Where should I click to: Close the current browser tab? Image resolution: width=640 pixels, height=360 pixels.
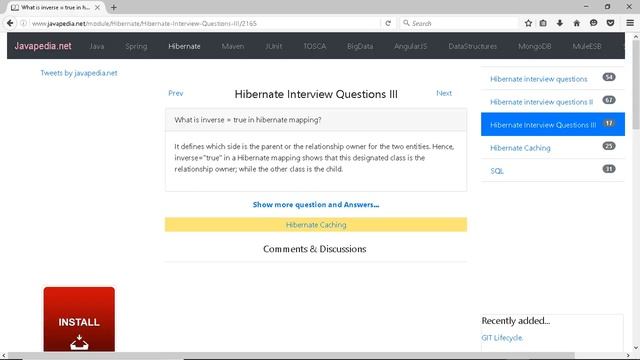tap(97, 7)
